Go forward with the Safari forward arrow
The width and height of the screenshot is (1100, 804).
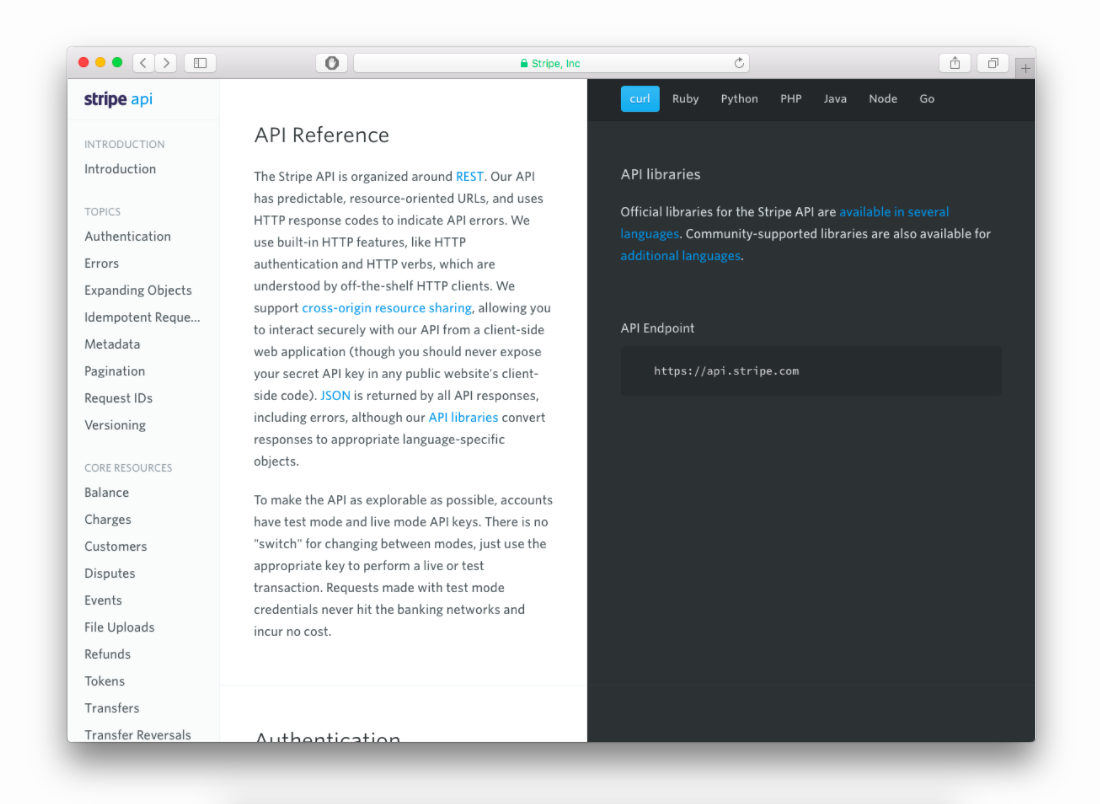click(166, 62)
